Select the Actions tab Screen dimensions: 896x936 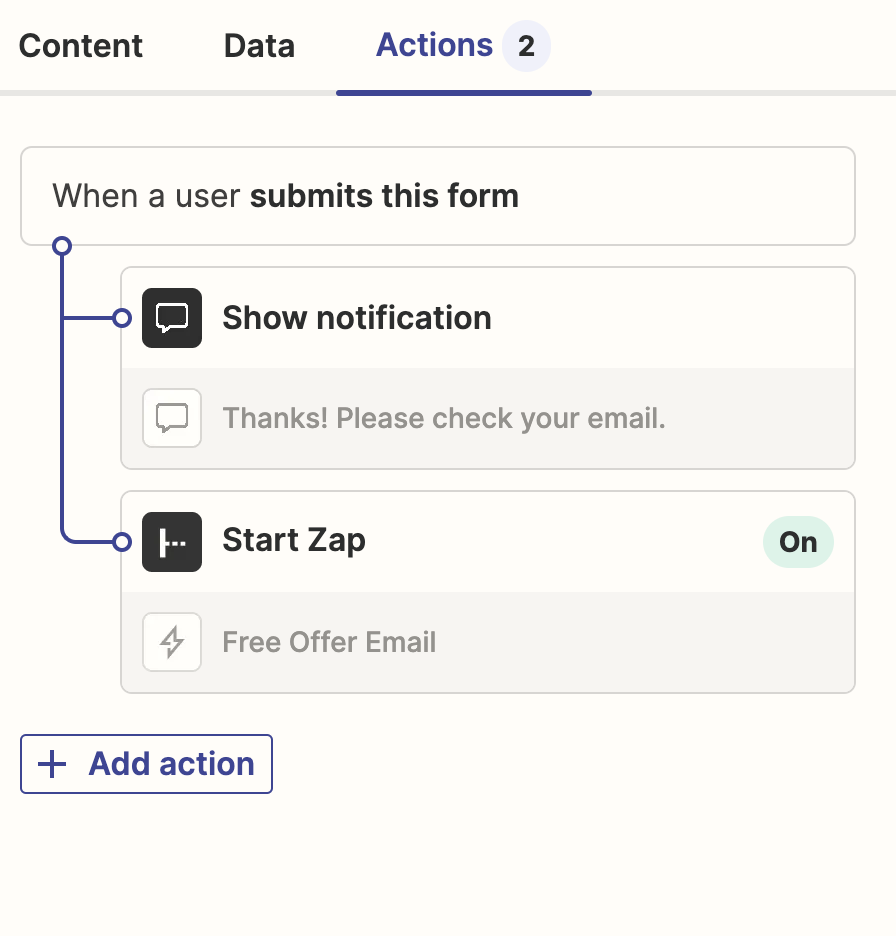(x=434, y=45)
